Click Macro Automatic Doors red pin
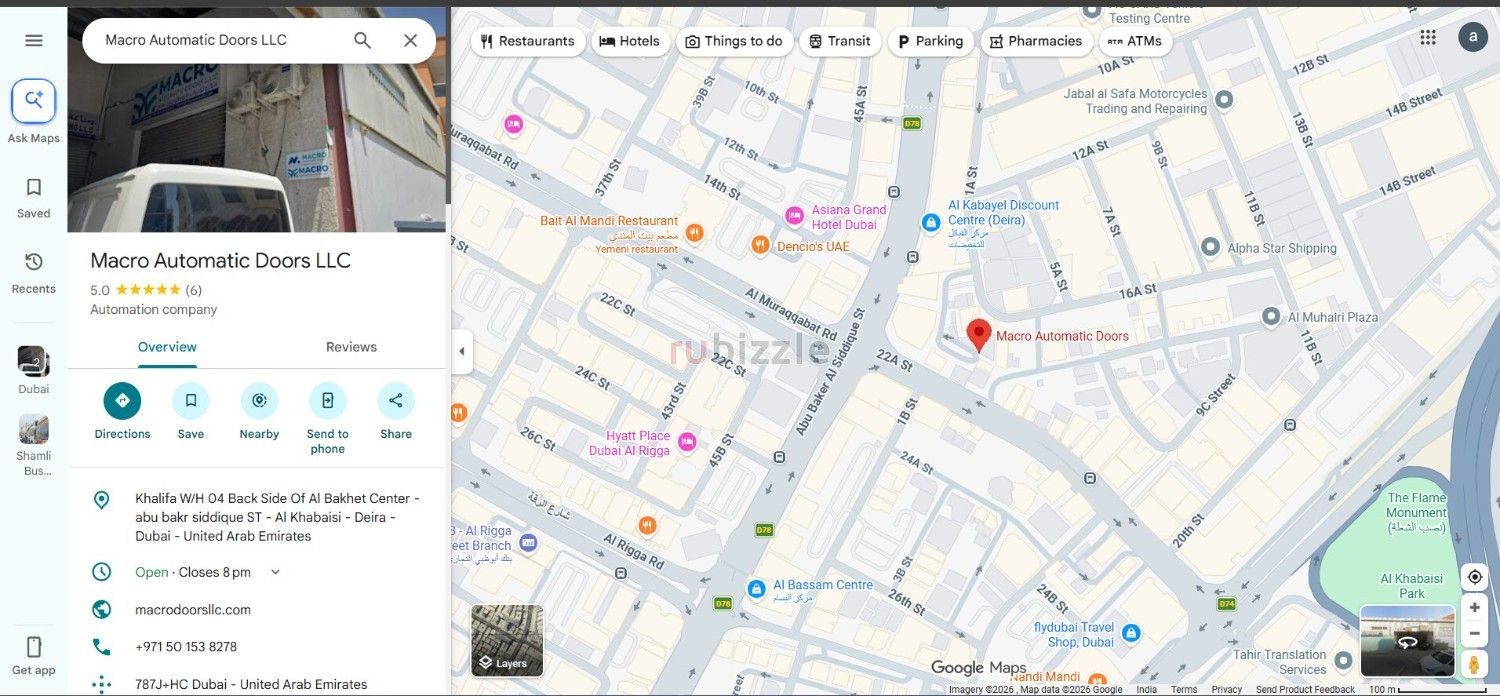This screenshot has height=696, width=1500. point(979,336)
